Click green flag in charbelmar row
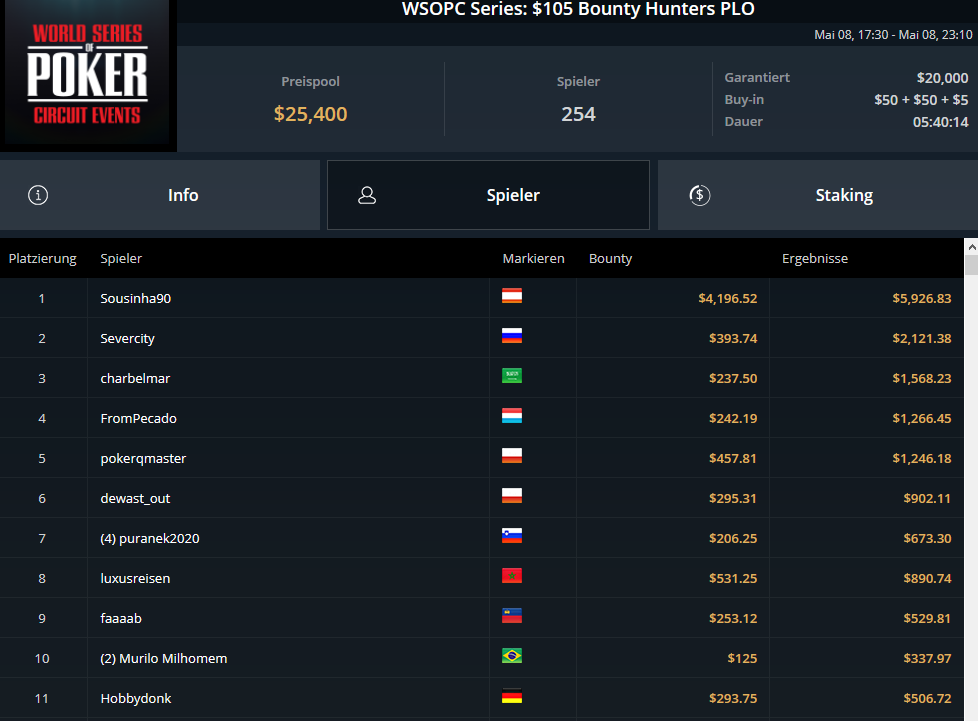The width and height of the screenshot is (978, 721). click(x=511, y=376)
